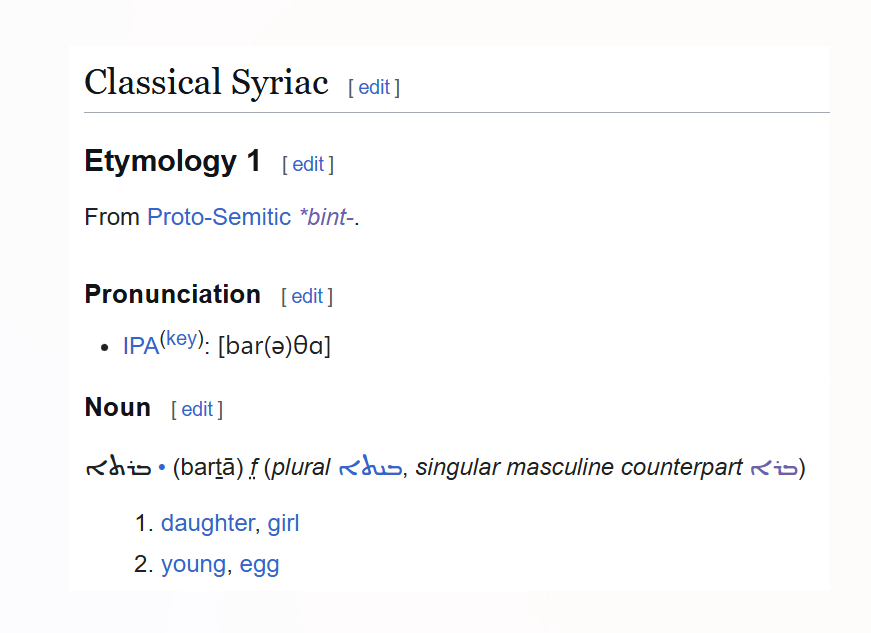This screenshot has width=871, height=633.
Task: Open the girl link
Action: [x=283, y=523]
